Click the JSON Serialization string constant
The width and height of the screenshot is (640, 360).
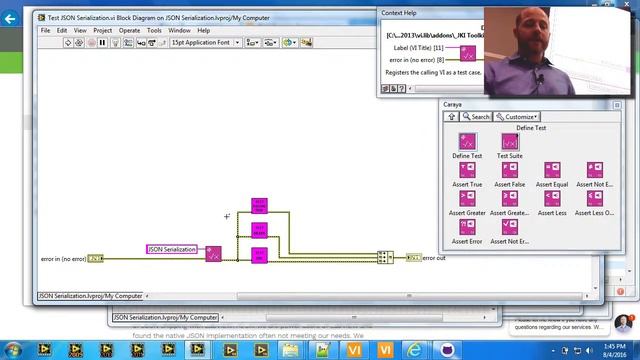(172, 249)
